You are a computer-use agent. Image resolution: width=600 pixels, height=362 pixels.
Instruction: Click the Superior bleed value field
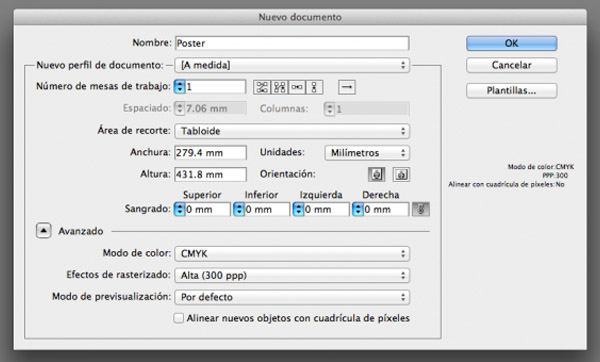click(208, 209)
